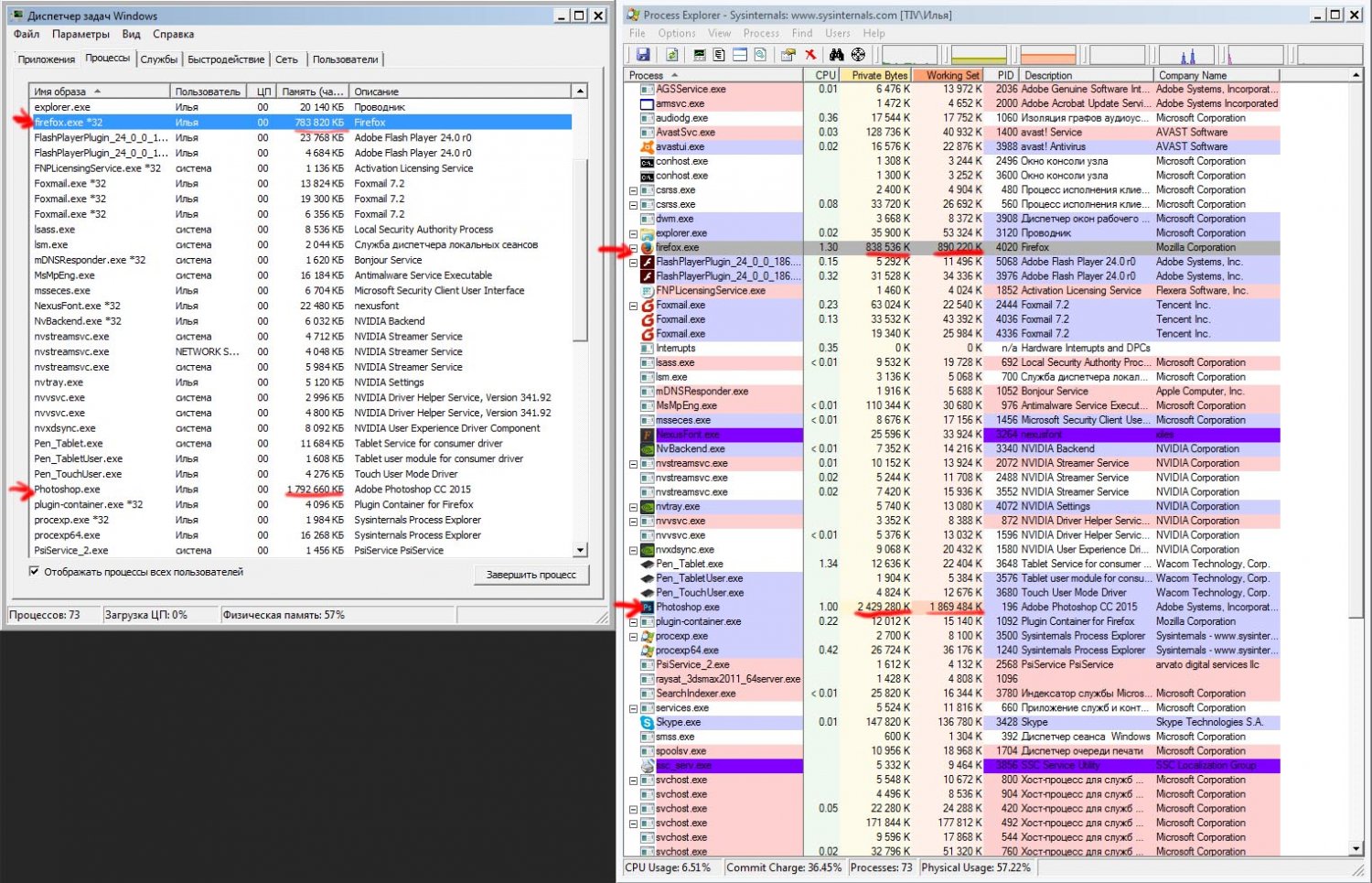Click the orange physical memory mini graph
Screen dimensions: 1372x883
[x=1048, y=54]
